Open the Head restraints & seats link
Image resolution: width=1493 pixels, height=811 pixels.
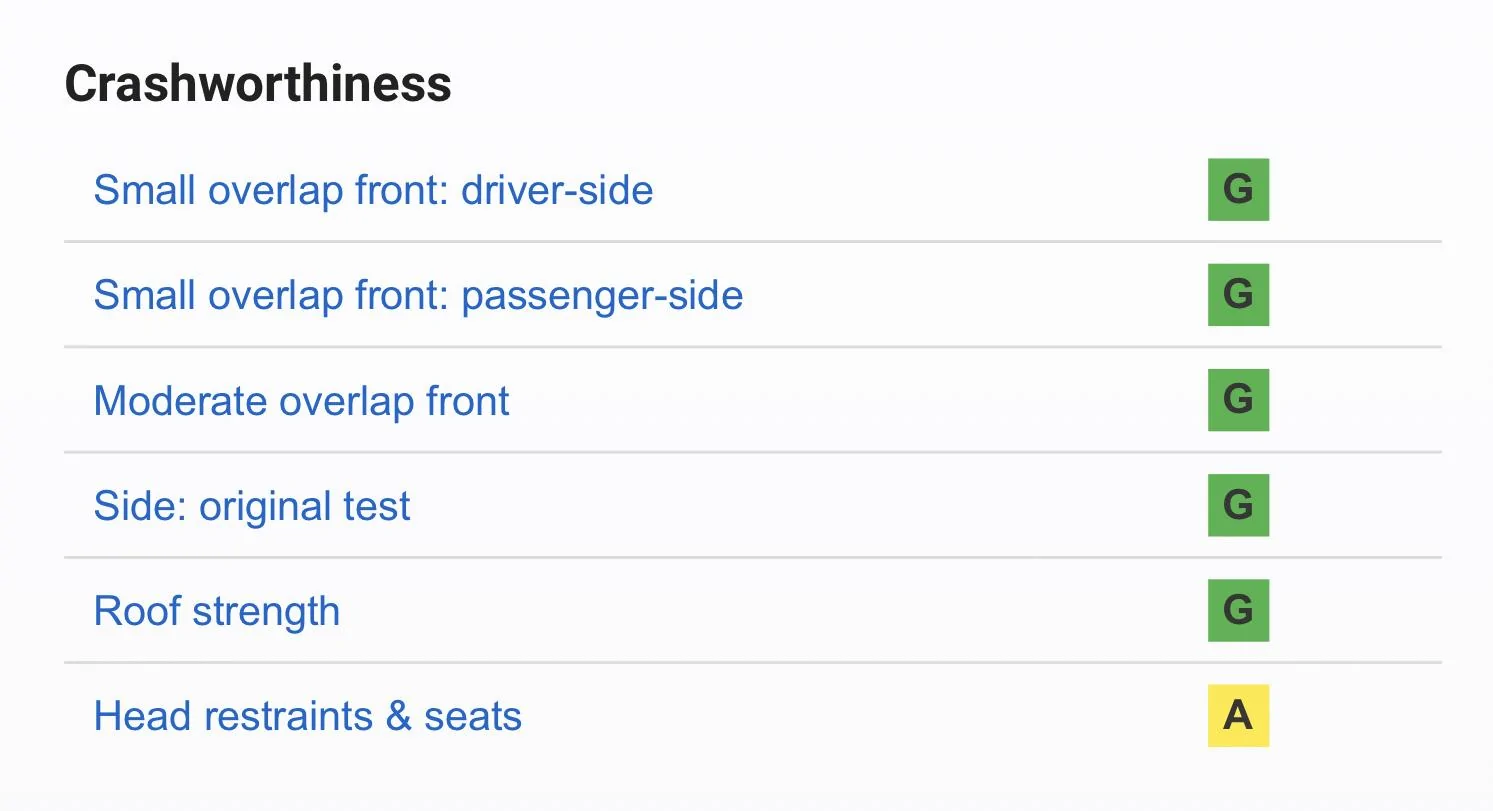click(308, 716)
